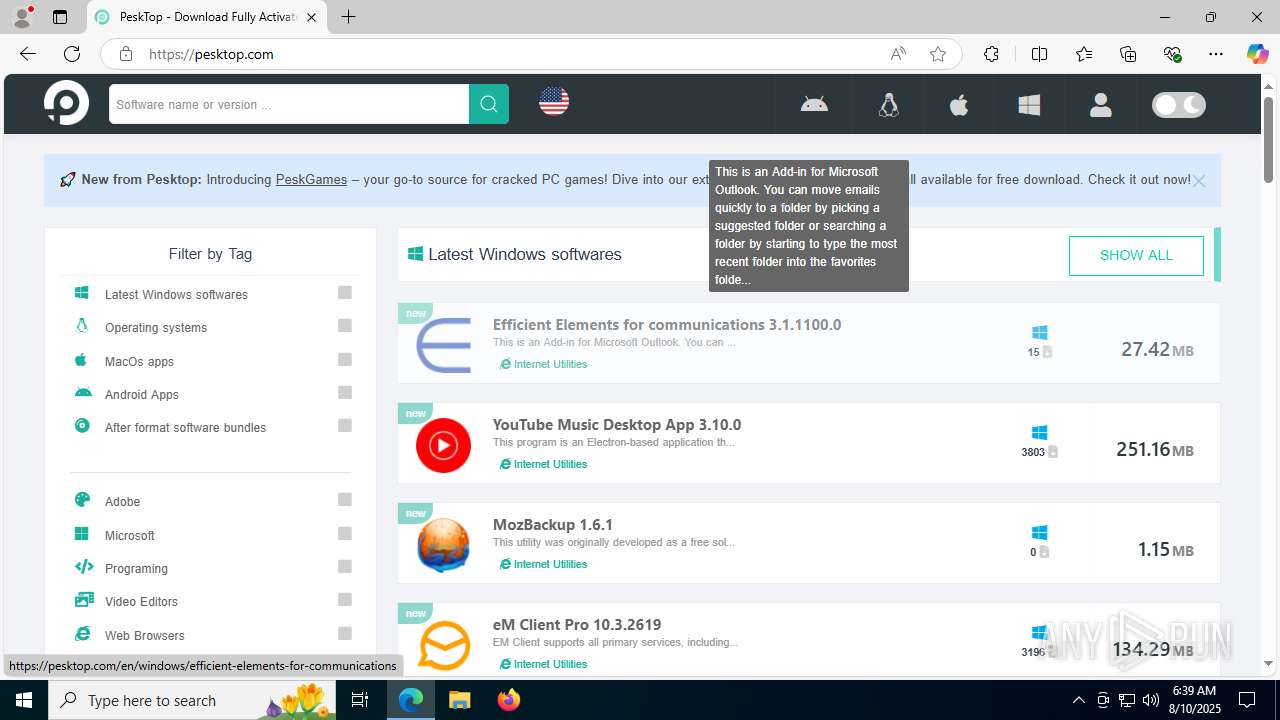Screen dimensions: 1280x720
Task: Click the Efficient Elements blue E thumbnail
Action: click(x=443, y=345)
